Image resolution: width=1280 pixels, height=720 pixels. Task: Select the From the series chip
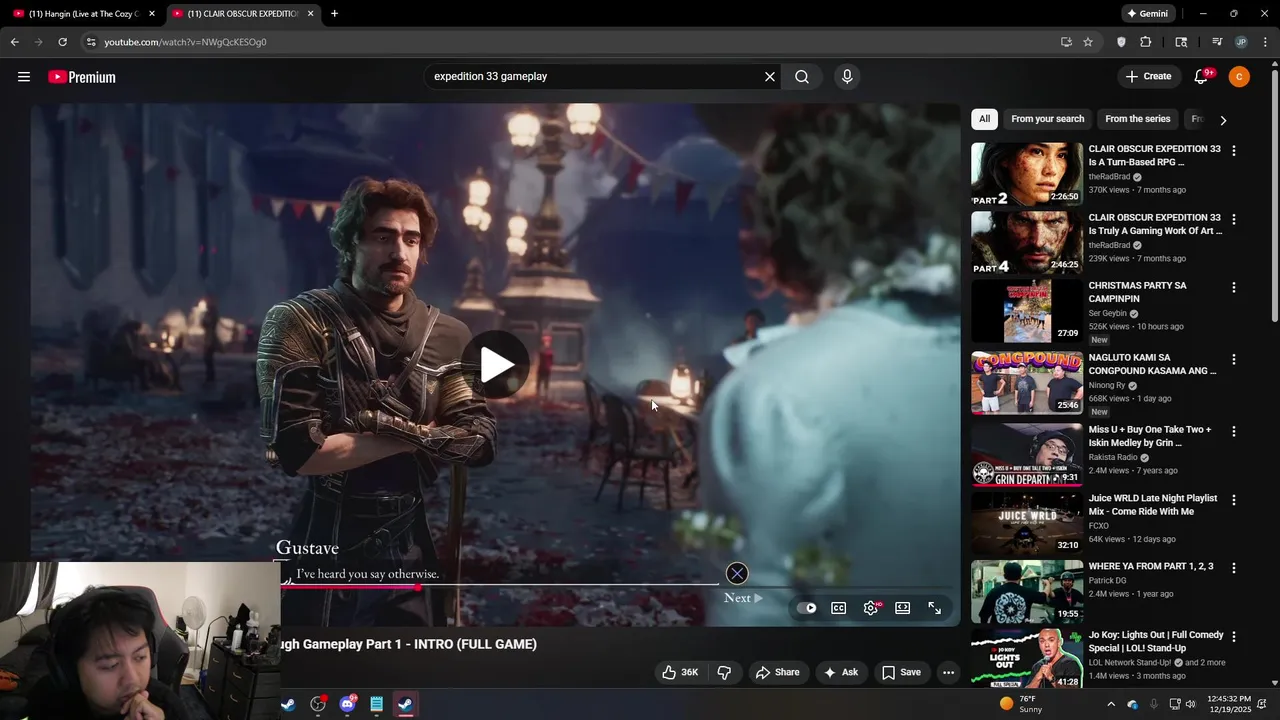point(1137,119)
